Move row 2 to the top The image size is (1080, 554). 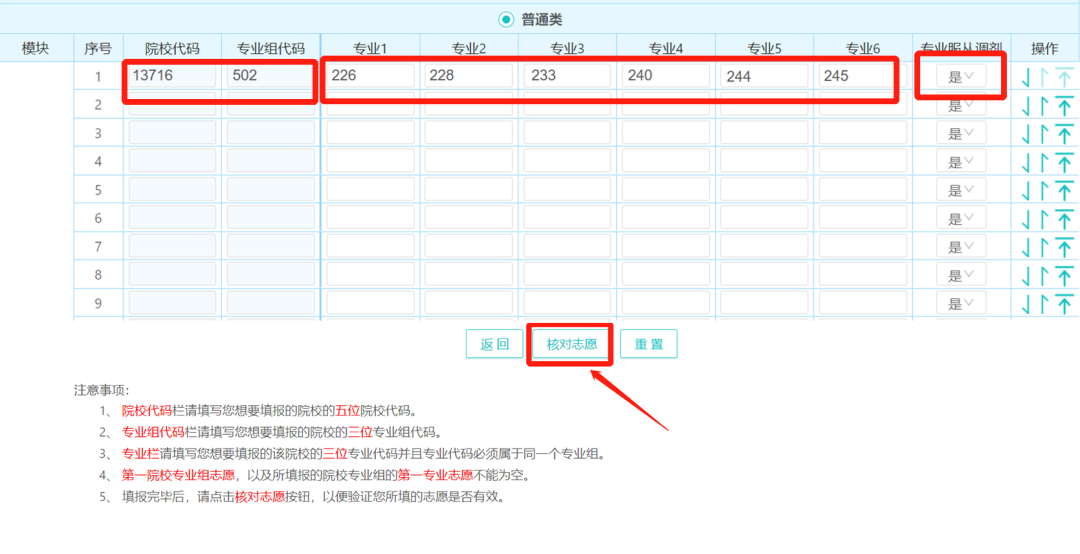[1065, 105]
